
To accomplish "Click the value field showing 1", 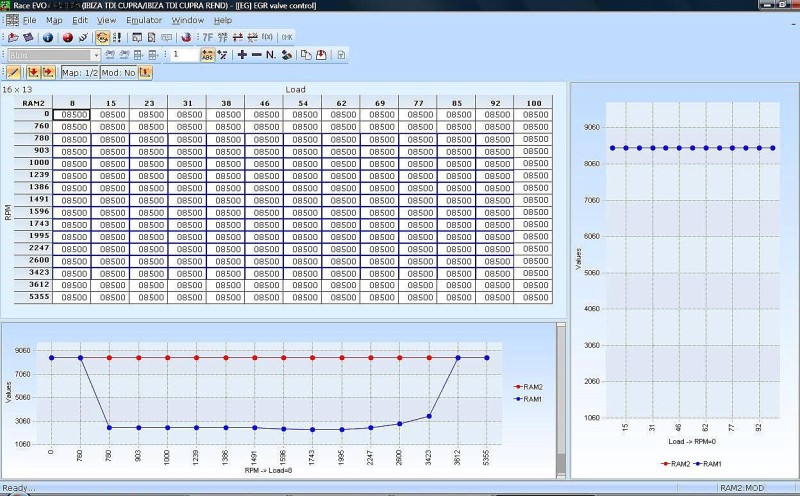I will (x=183, y=55).
